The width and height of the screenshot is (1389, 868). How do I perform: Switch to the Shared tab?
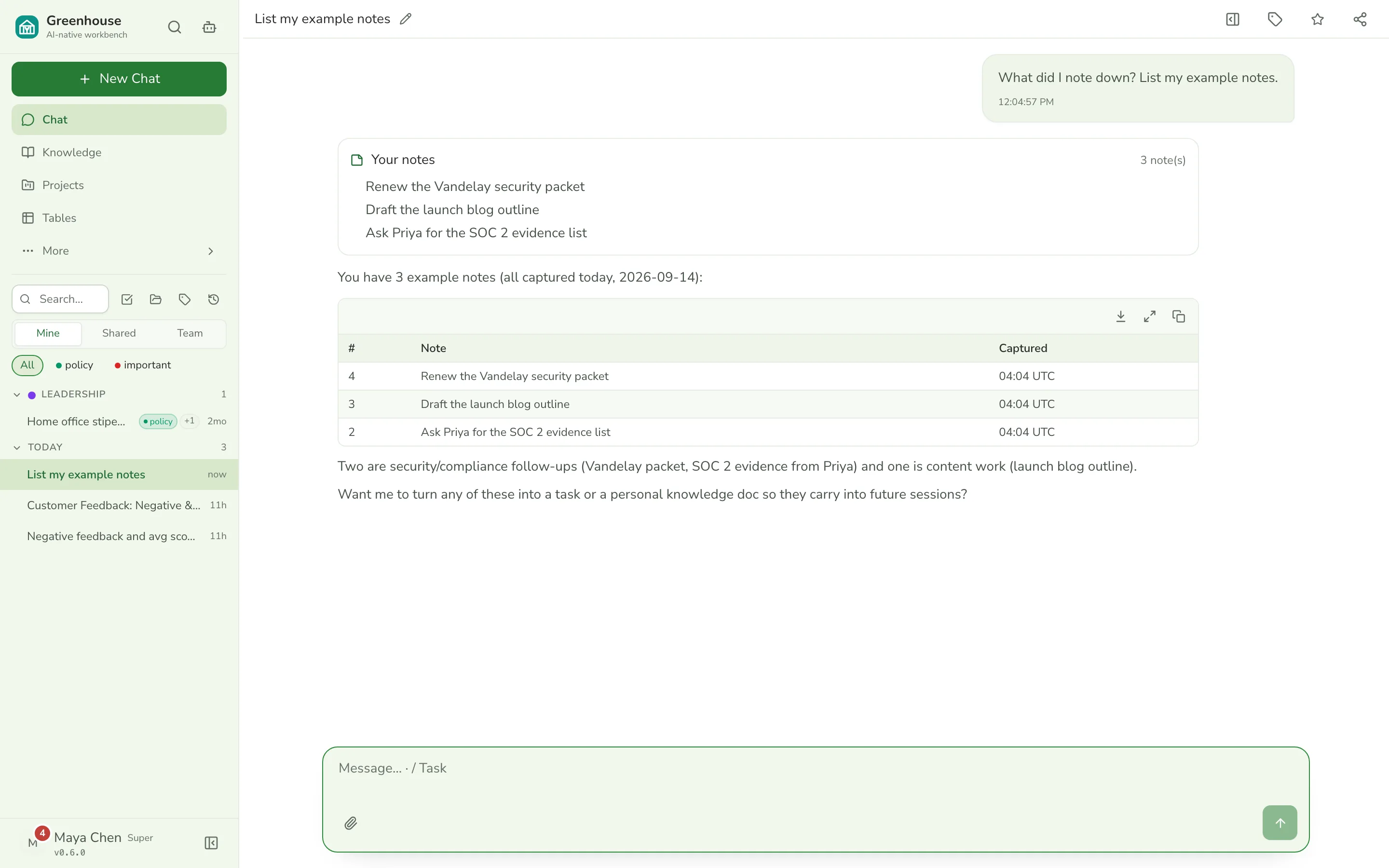tap(119, 333)
